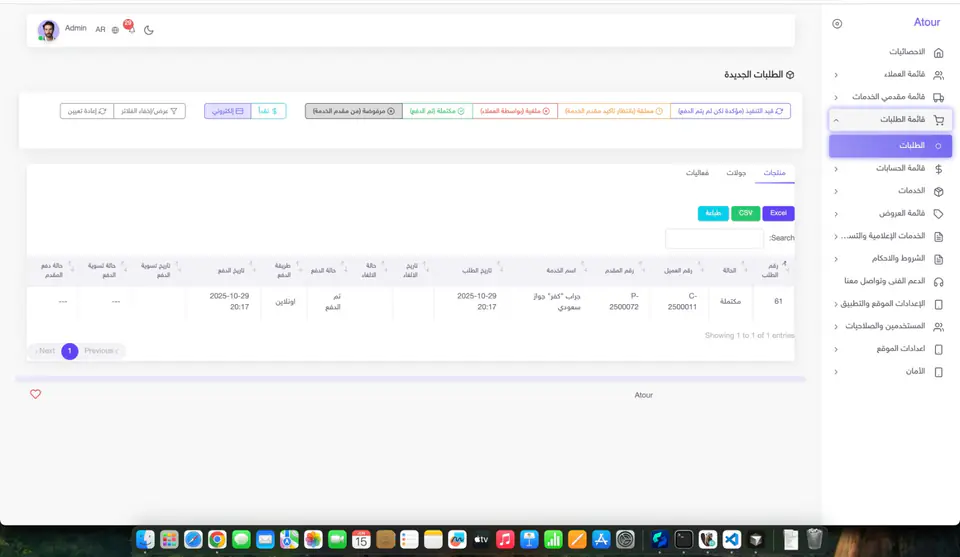Click the truck icon beside قائمة مقدمي الخدمات

click(938, 97)
